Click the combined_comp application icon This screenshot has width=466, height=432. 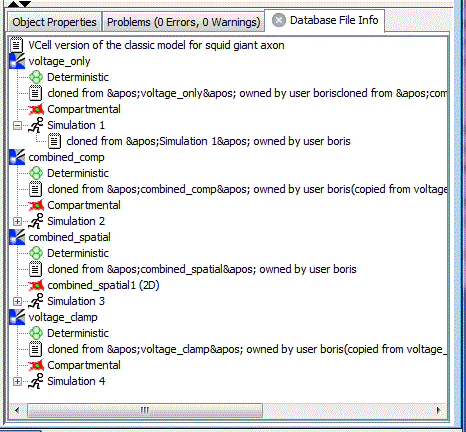pos(17,157)
